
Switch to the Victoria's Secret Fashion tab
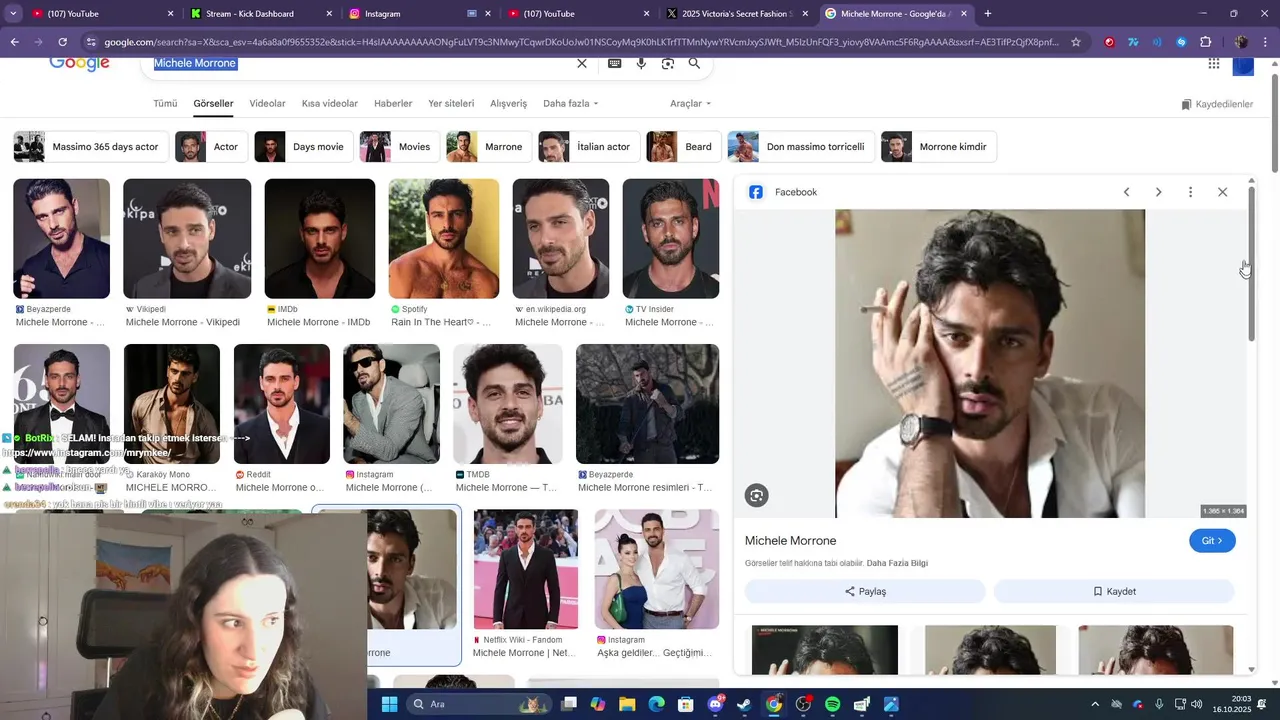(738, 14)
